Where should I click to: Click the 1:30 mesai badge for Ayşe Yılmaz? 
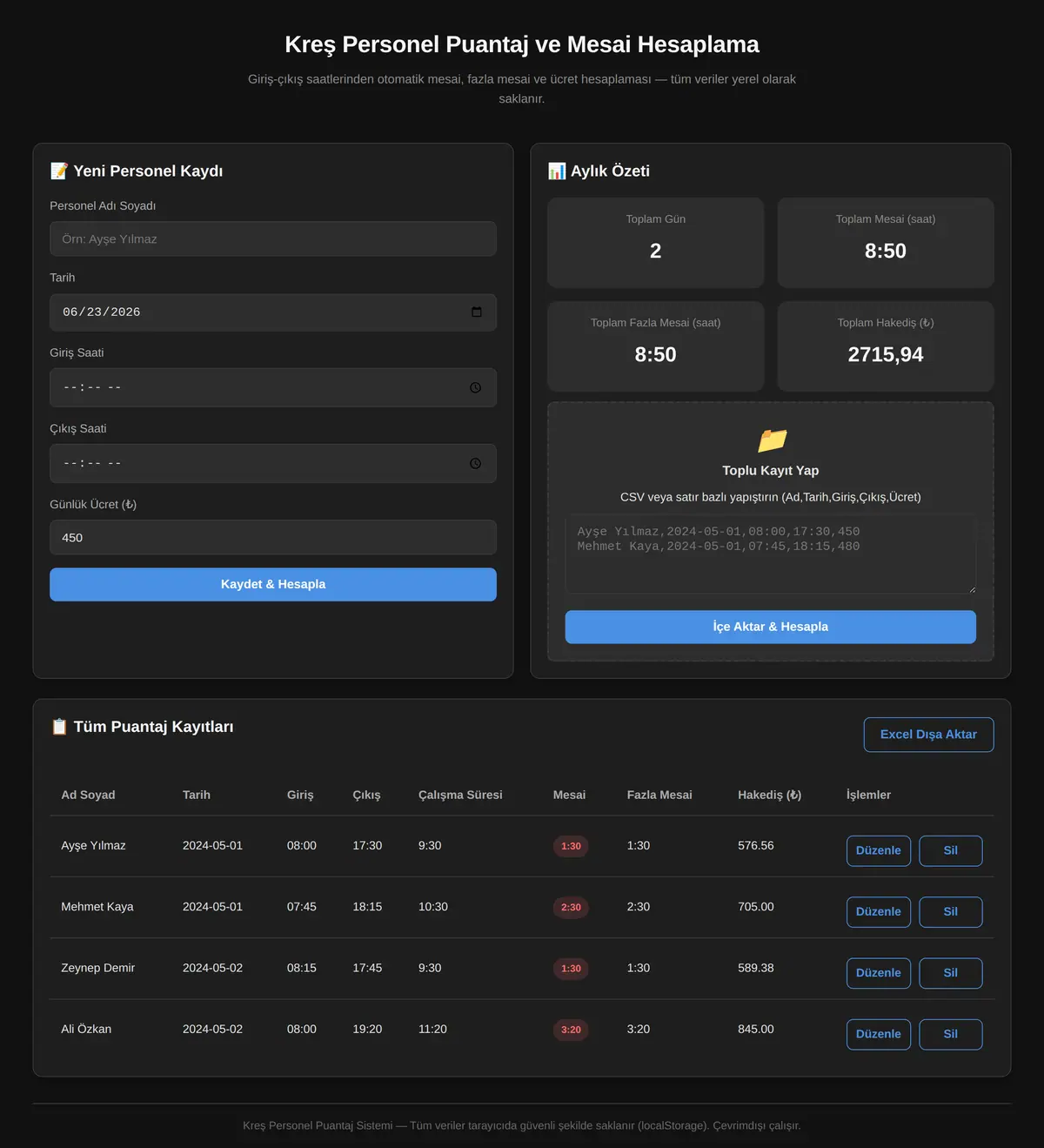(571, 846)
